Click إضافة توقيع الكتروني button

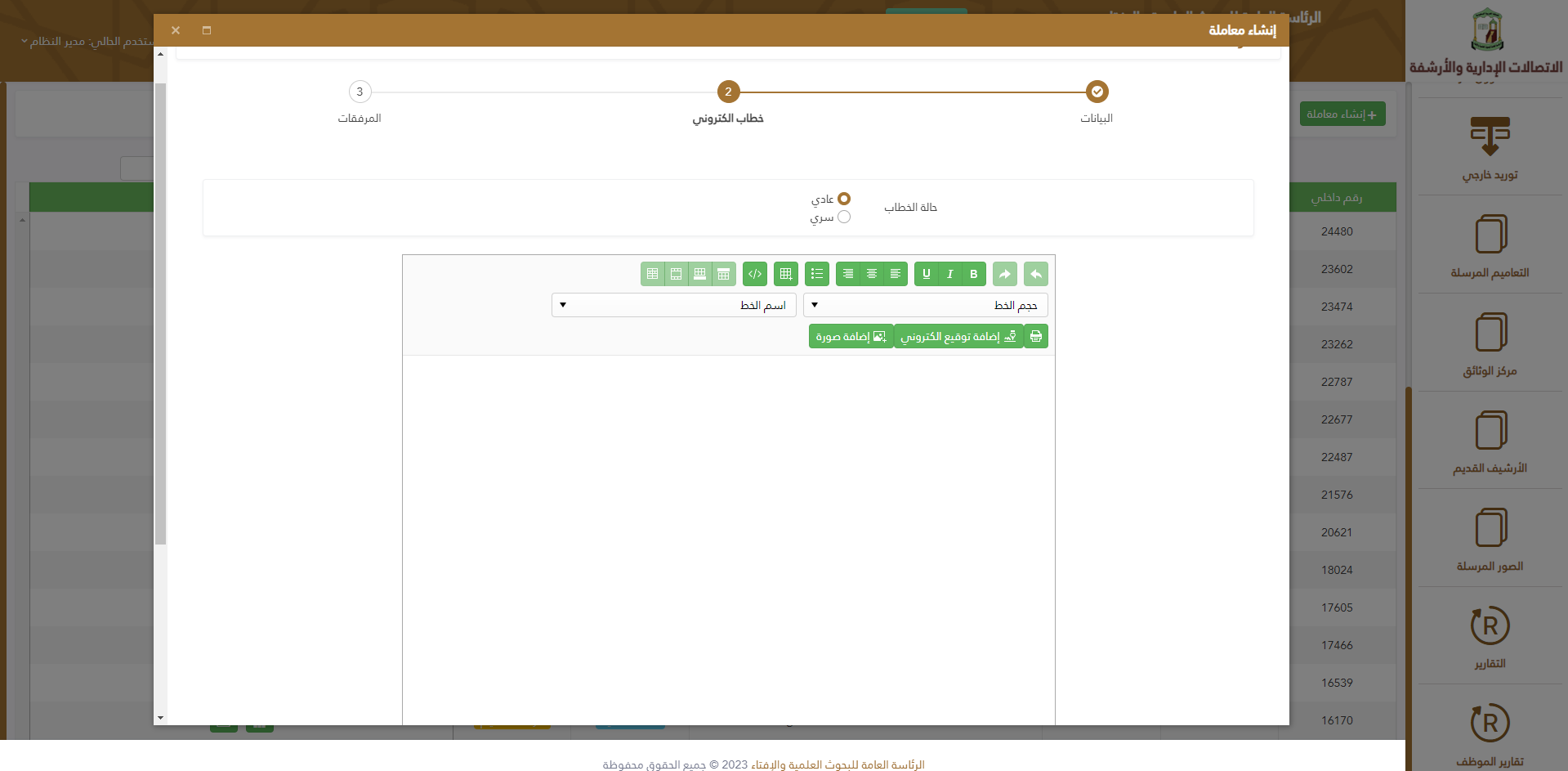(958, 336)
